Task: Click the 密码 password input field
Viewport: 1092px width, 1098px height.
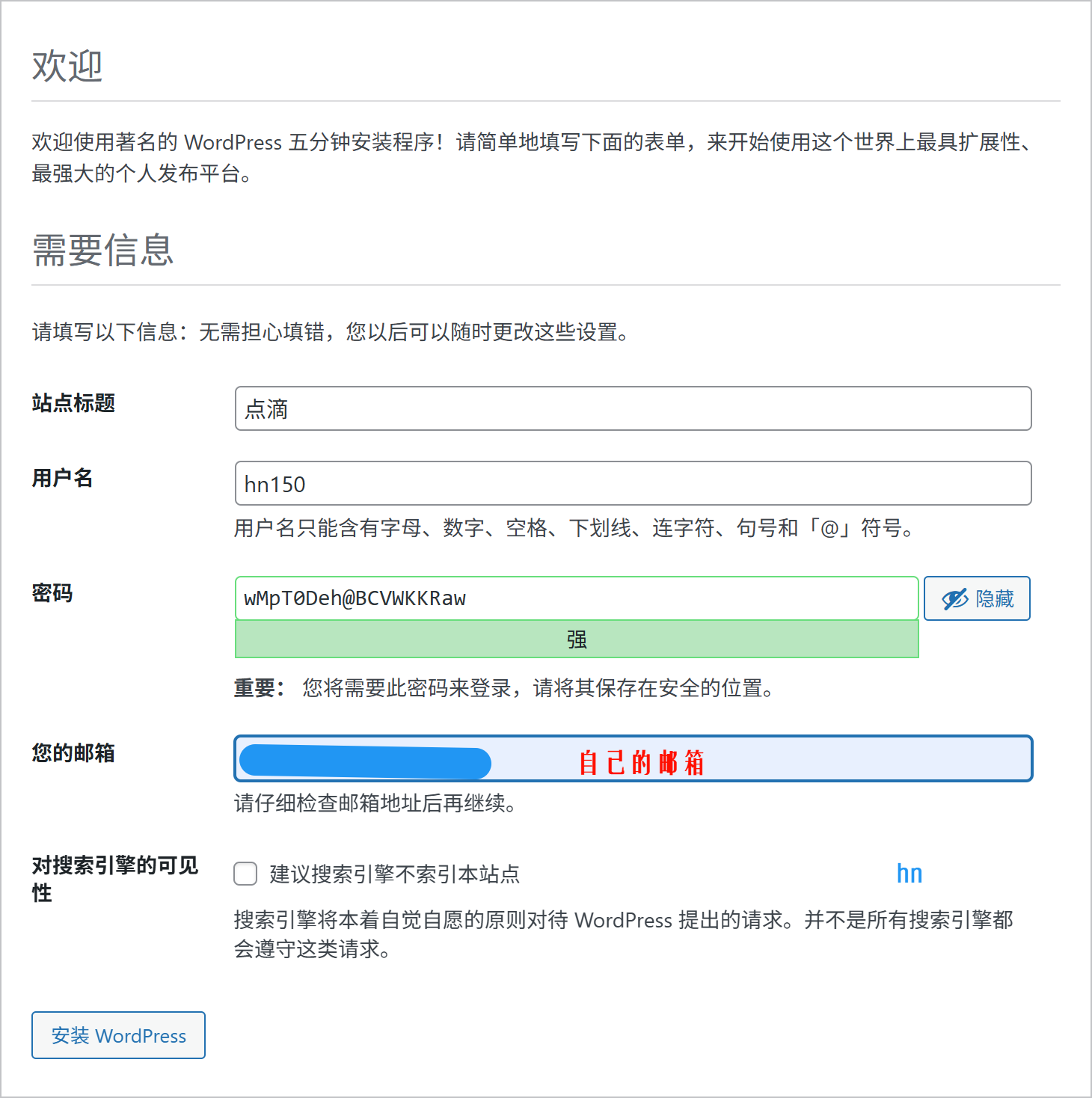Action: click(577, 598)
